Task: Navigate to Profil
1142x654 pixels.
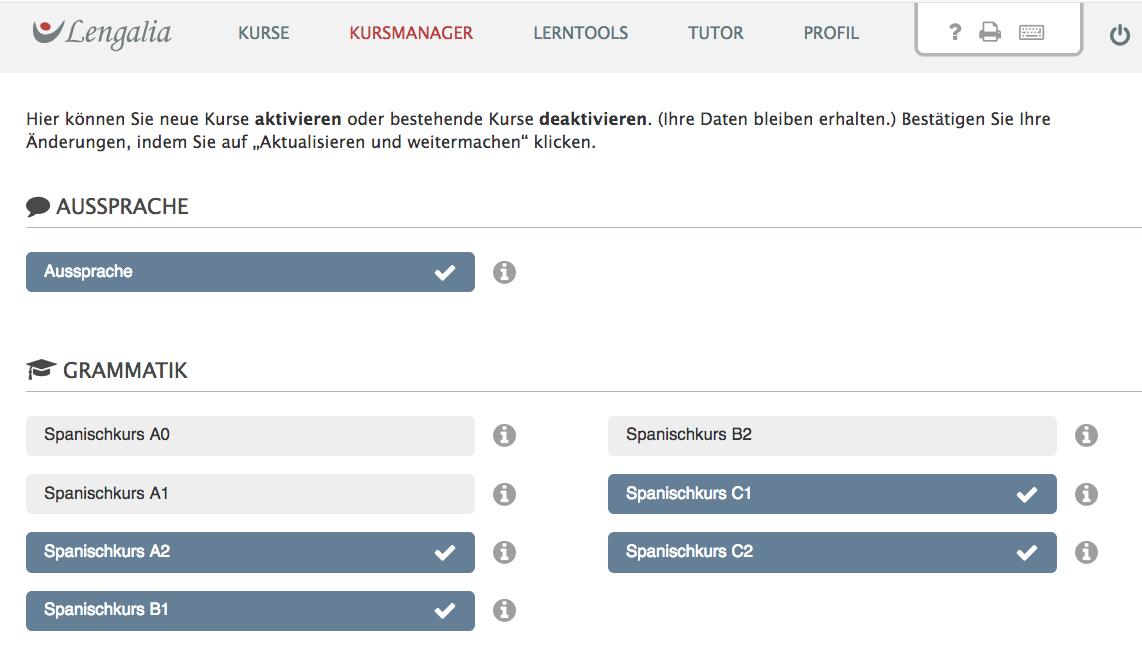Action: 831,33
